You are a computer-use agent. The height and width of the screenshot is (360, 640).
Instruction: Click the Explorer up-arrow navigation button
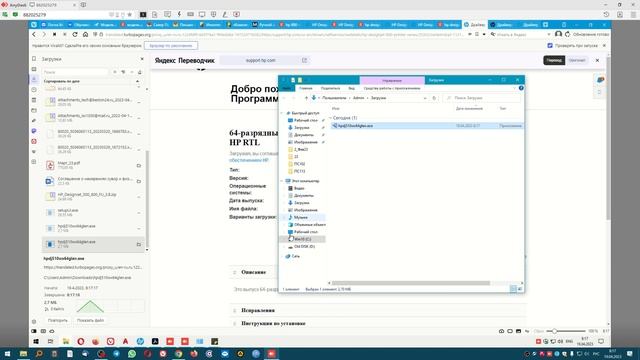[306, 98]
